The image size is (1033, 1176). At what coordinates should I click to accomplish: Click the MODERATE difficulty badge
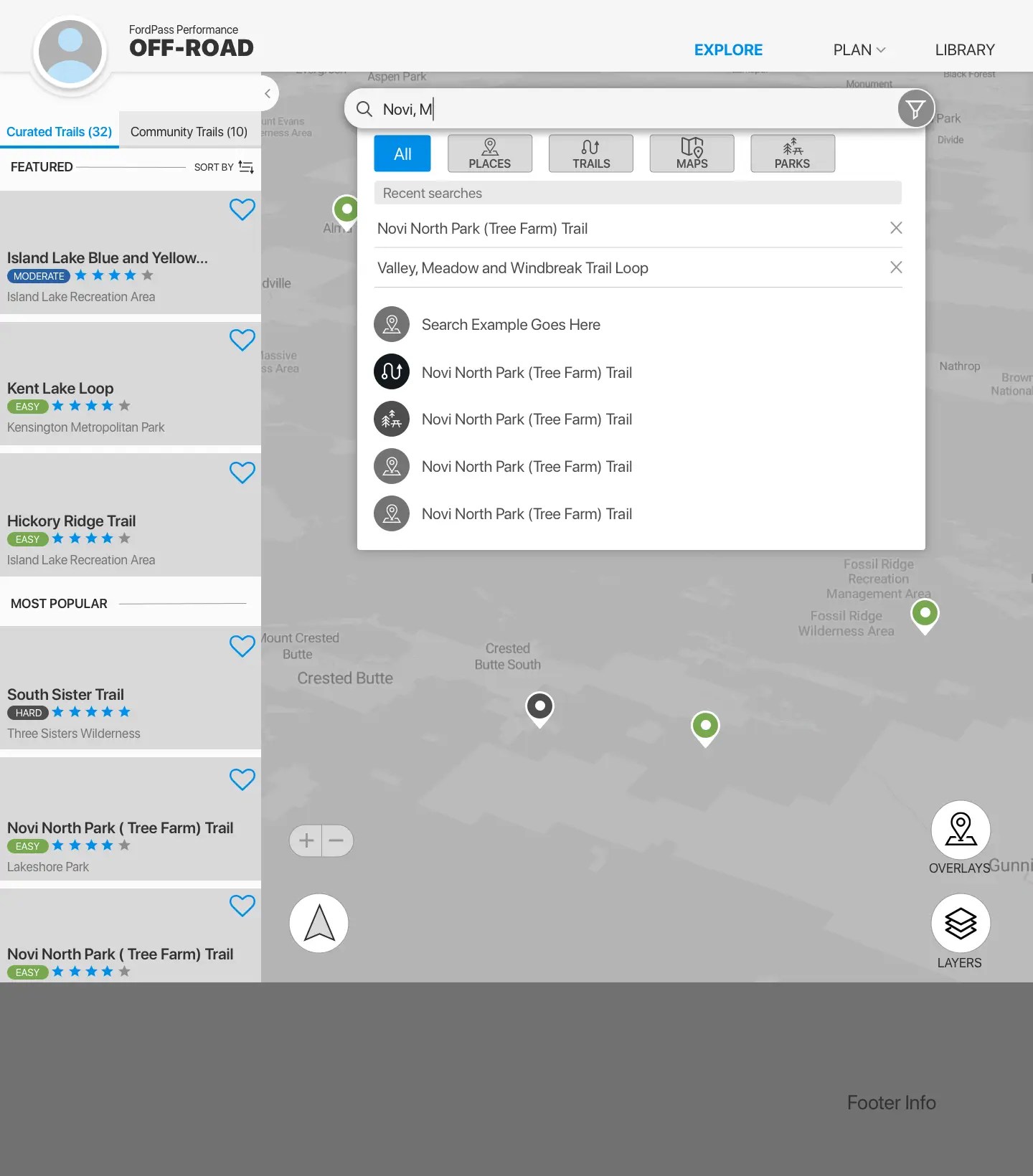point(39,276)
